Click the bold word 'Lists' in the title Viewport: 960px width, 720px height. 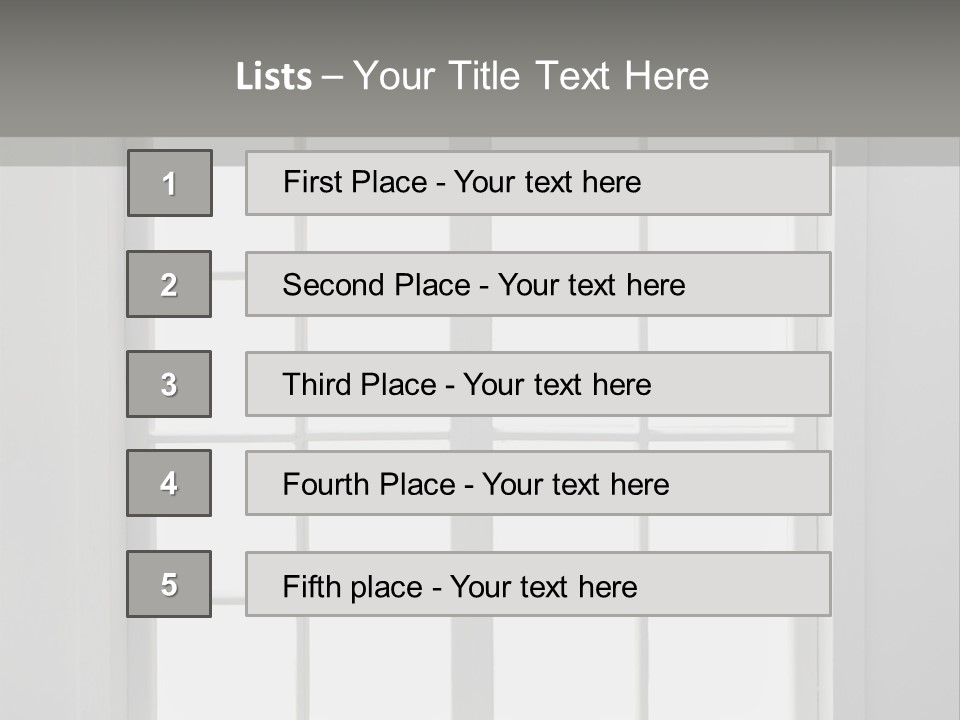pyautogui.click(x=274, y=77)
